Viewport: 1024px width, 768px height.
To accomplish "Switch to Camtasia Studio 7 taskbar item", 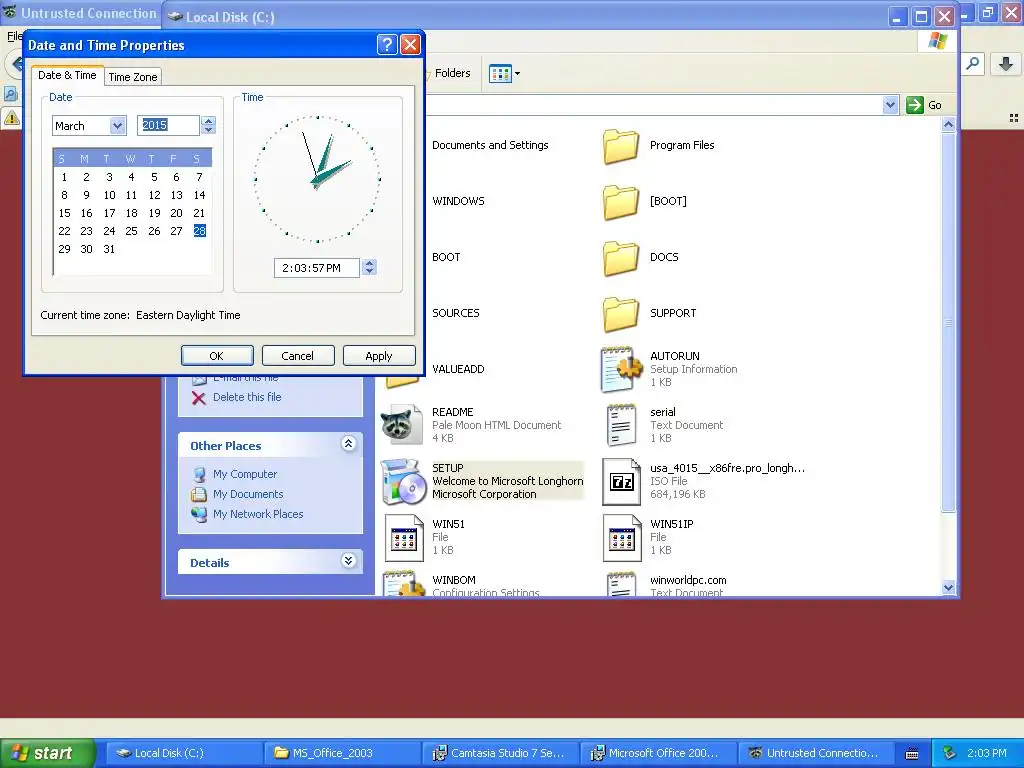I will pos(500,753).
